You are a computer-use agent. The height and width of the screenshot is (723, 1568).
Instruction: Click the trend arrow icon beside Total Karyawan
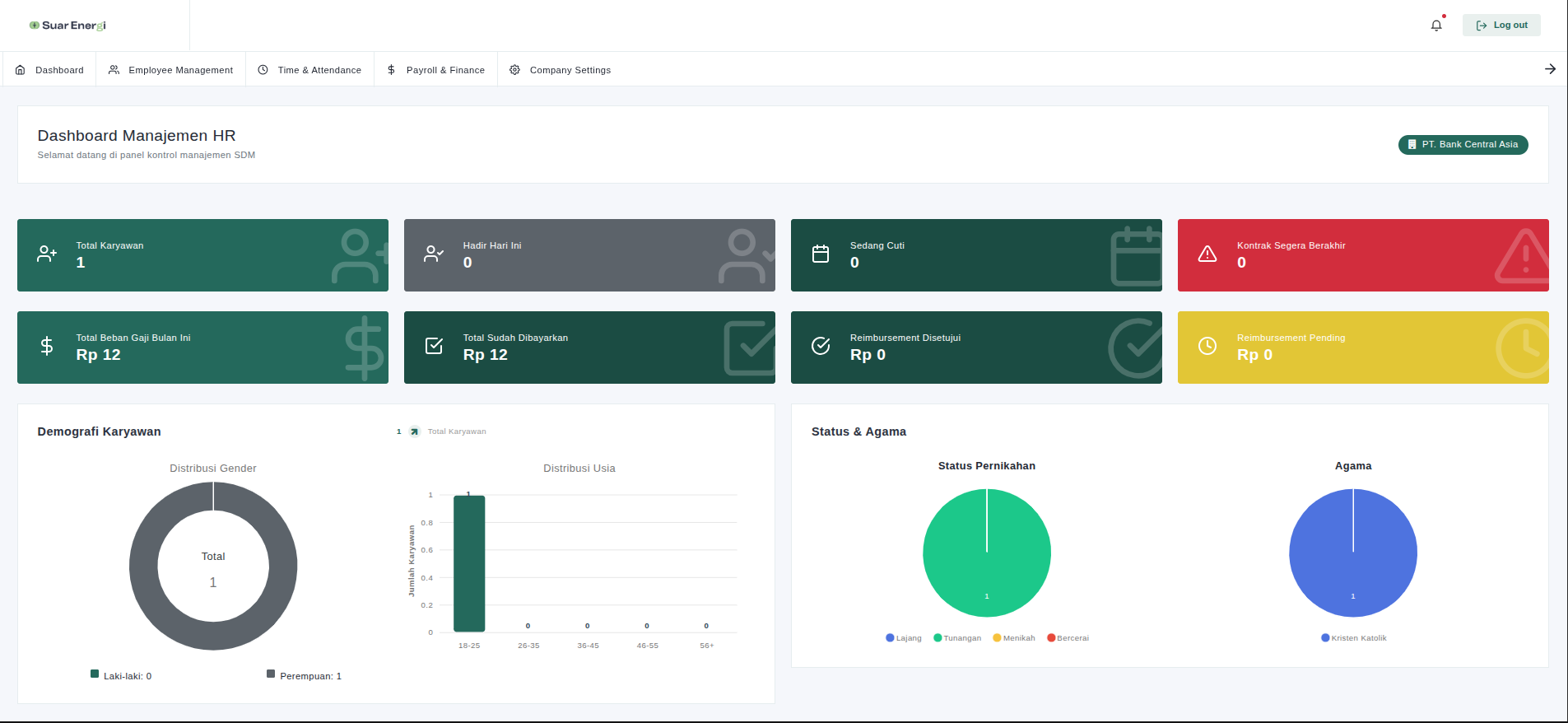coord(415,431)
